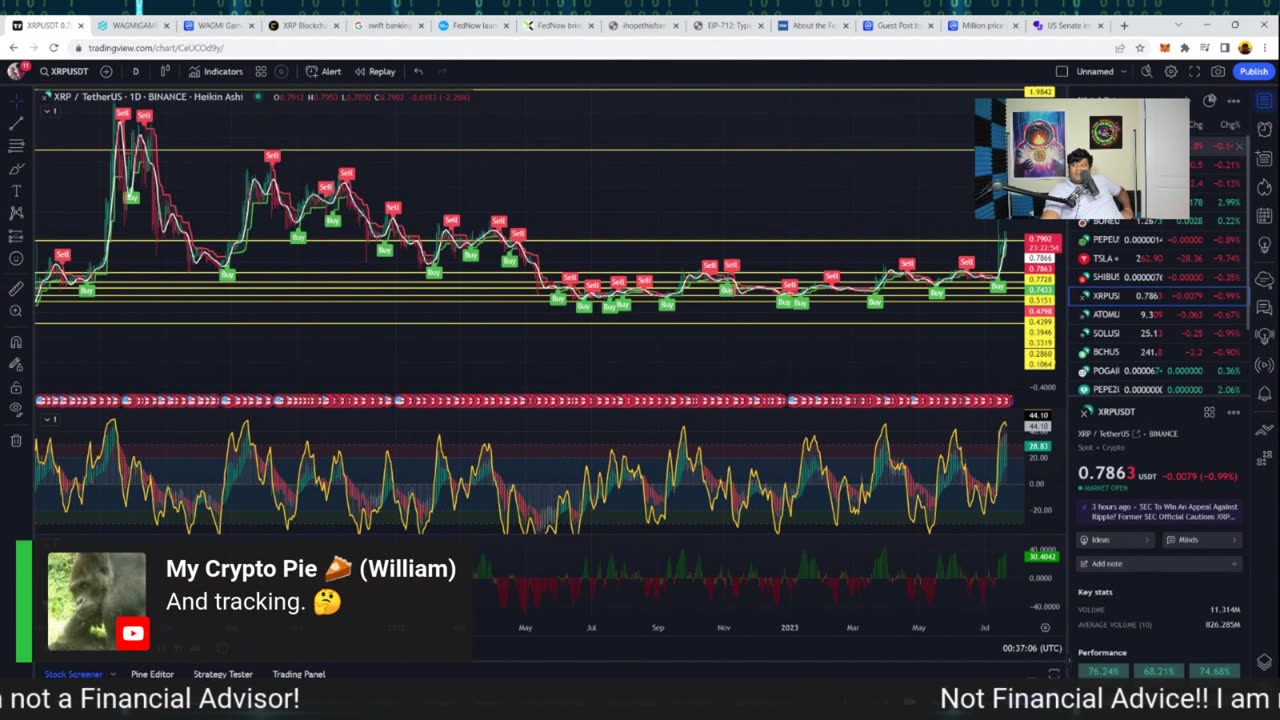Open the watchlist three-dots menu
The image size is (1280, 720).
(1234, 100)
